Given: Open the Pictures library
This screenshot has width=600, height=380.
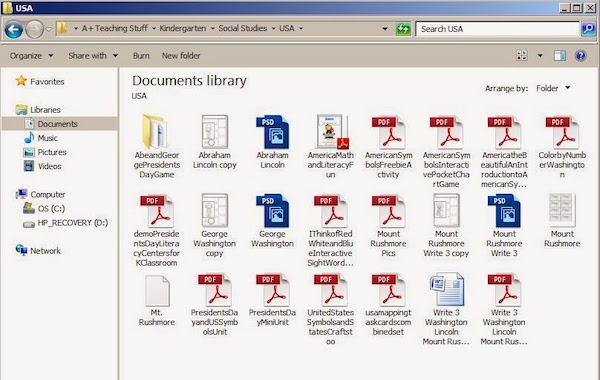Looking at the screenshot, I should coord(45,152).
